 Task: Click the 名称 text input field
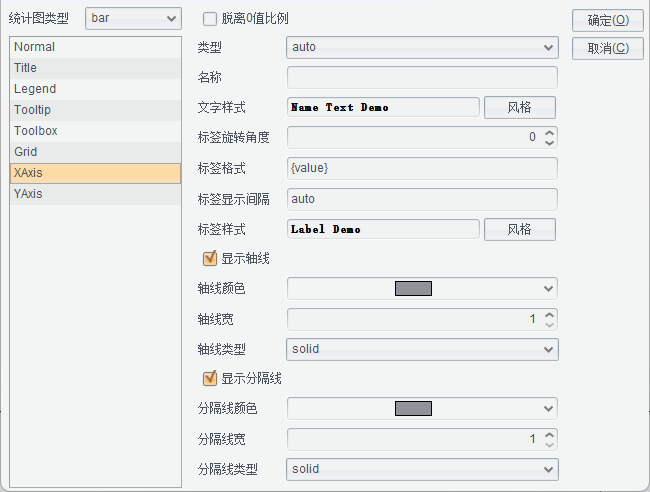(x=422, y=77)
